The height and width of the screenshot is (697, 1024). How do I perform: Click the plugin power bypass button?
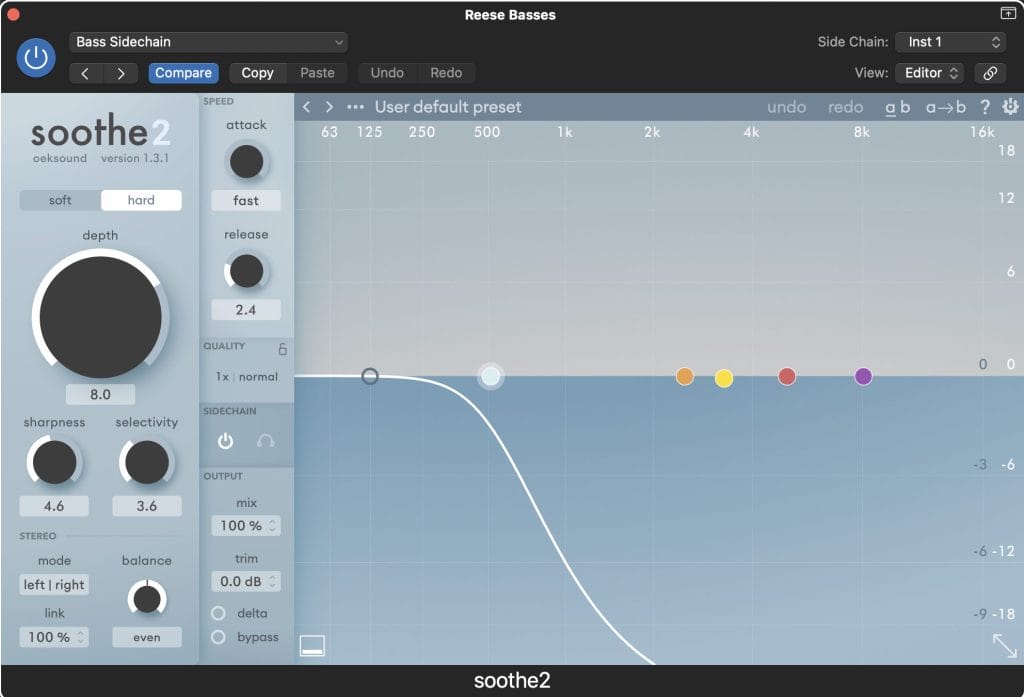(x=36, y=58)
